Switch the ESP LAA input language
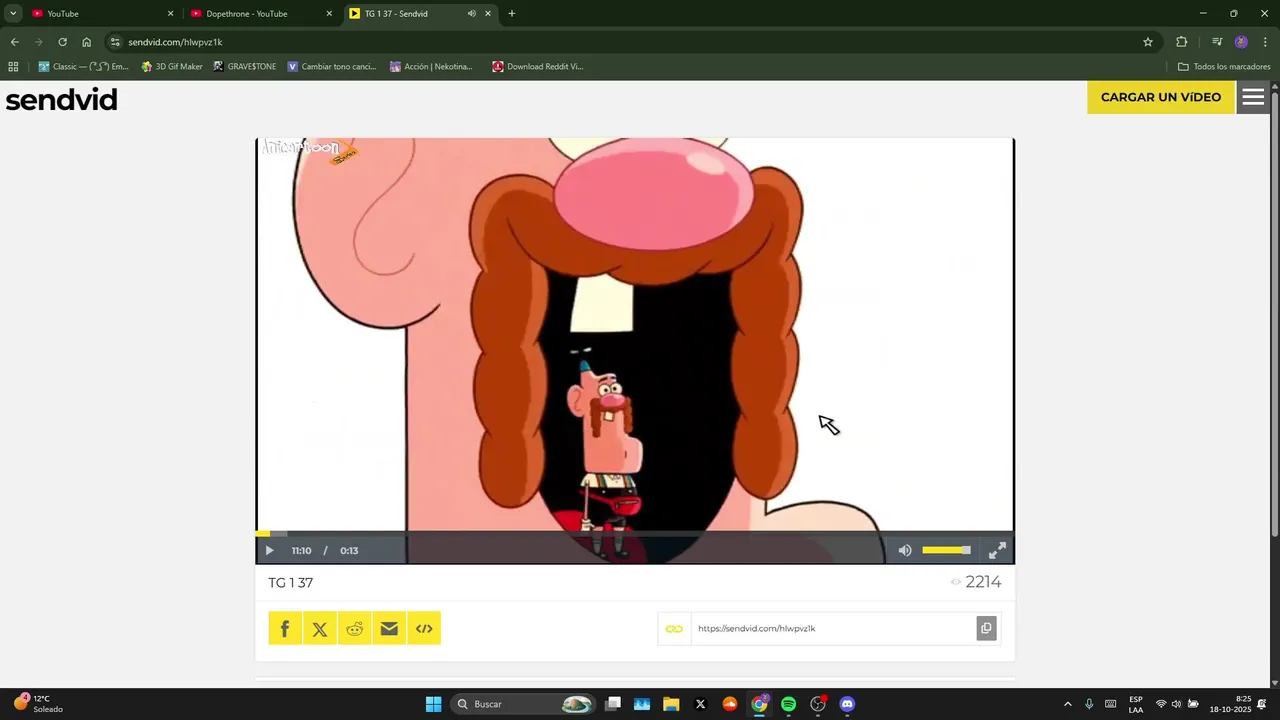1280x720 pixels. point(1136,704)
